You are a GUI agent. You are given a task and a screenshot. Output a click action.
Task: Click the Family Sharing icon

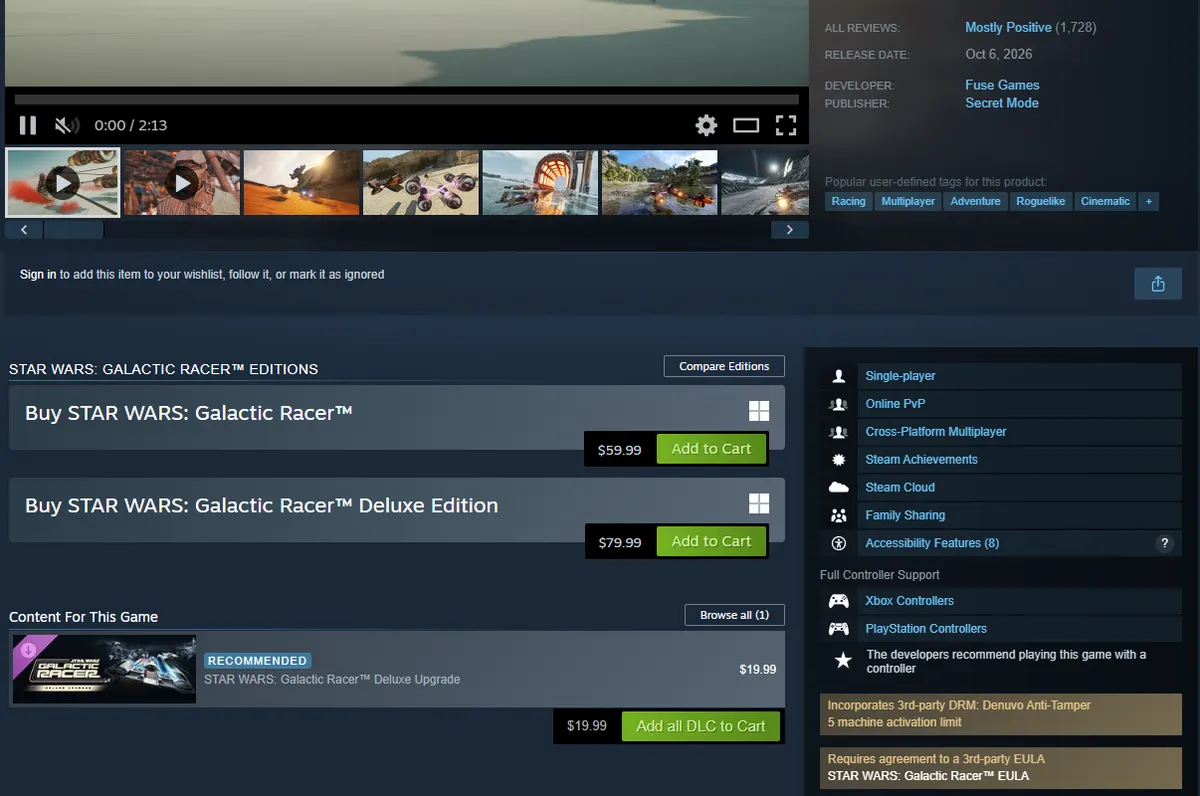(839, 516)
